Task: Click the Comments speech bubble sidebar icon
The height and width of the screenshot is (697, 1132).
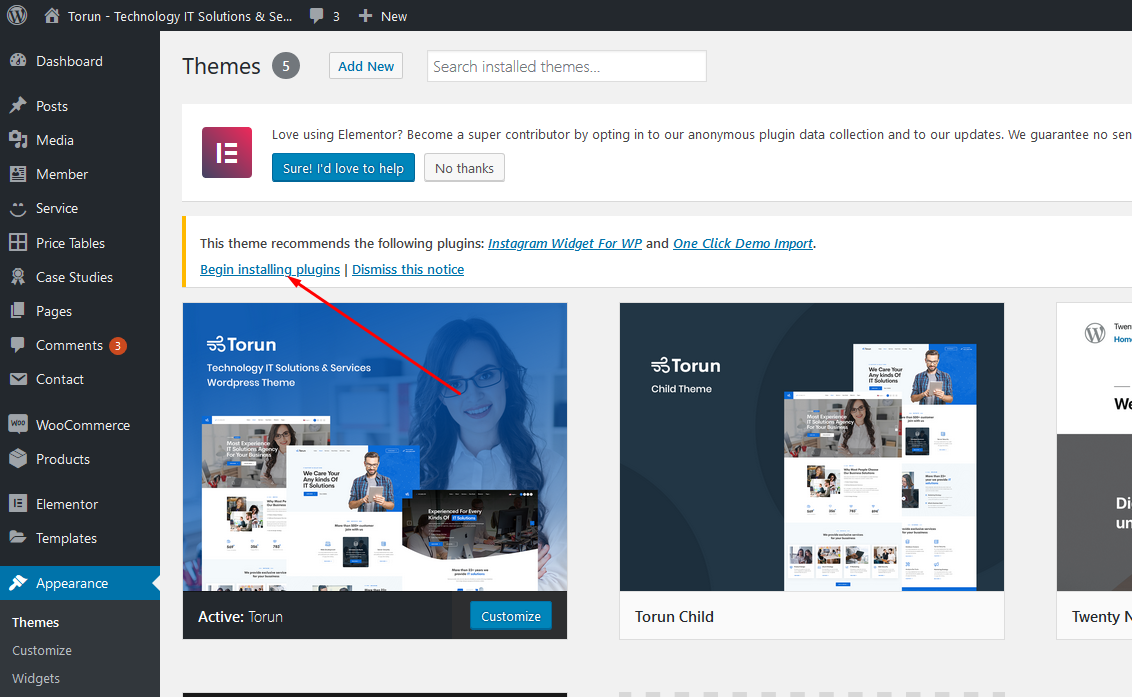Action: (18, 345)
